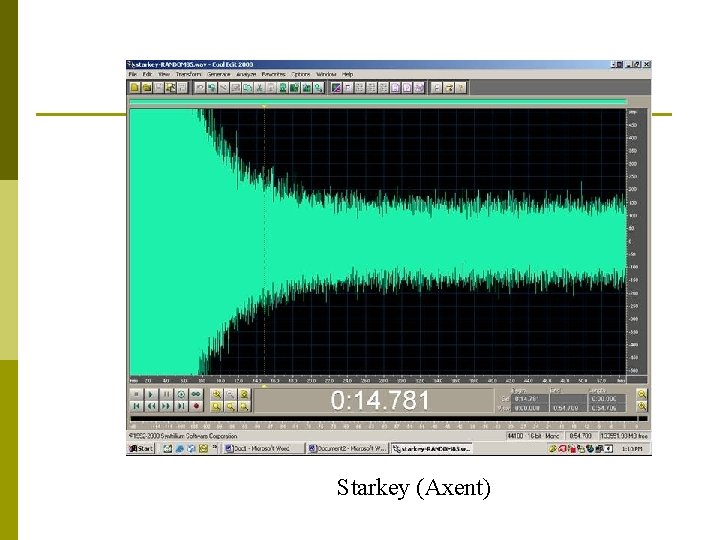
Task: Click the Sel Length time field
Action: 607,399
